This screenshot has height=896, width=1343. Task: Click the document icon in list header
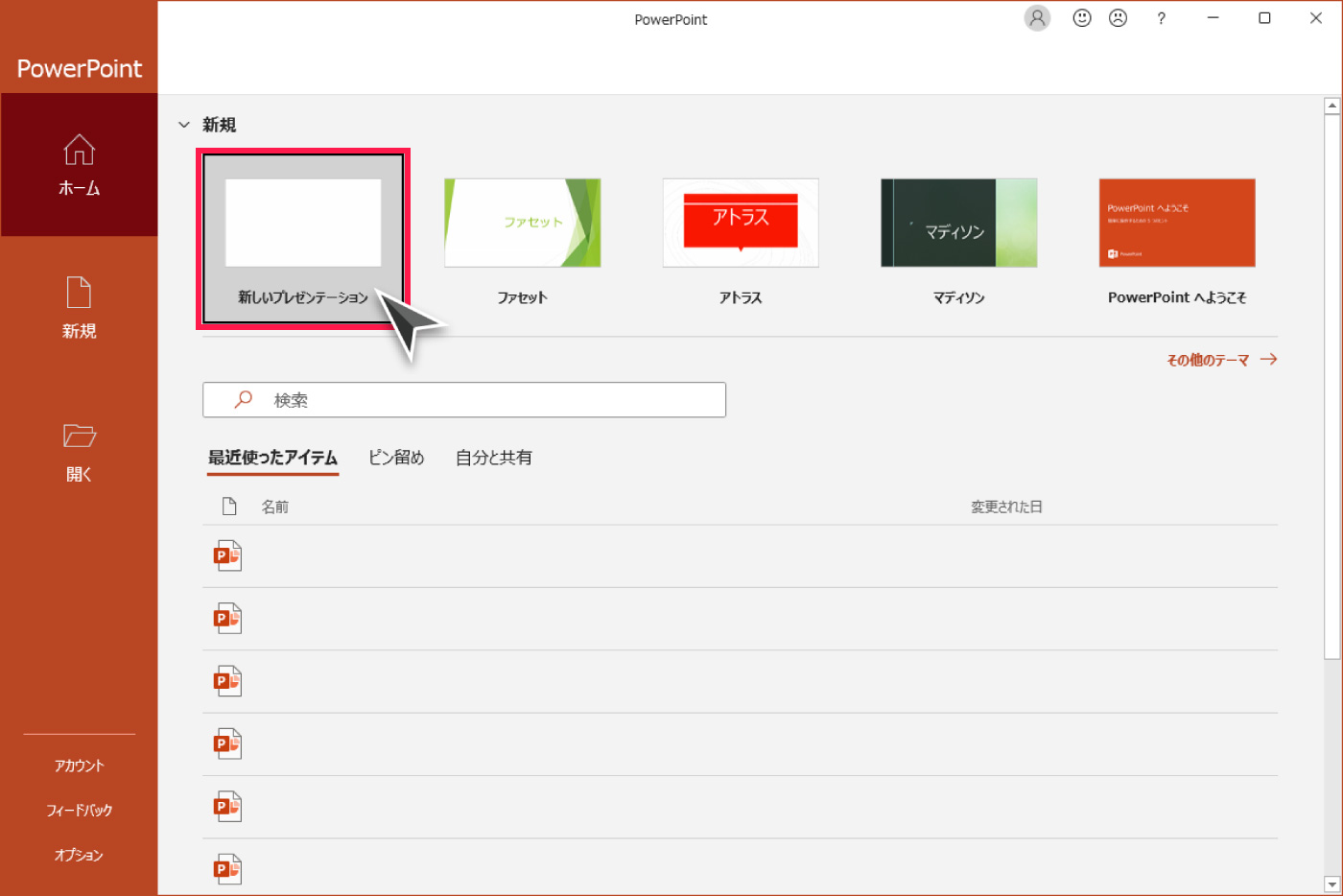point(228,506)
